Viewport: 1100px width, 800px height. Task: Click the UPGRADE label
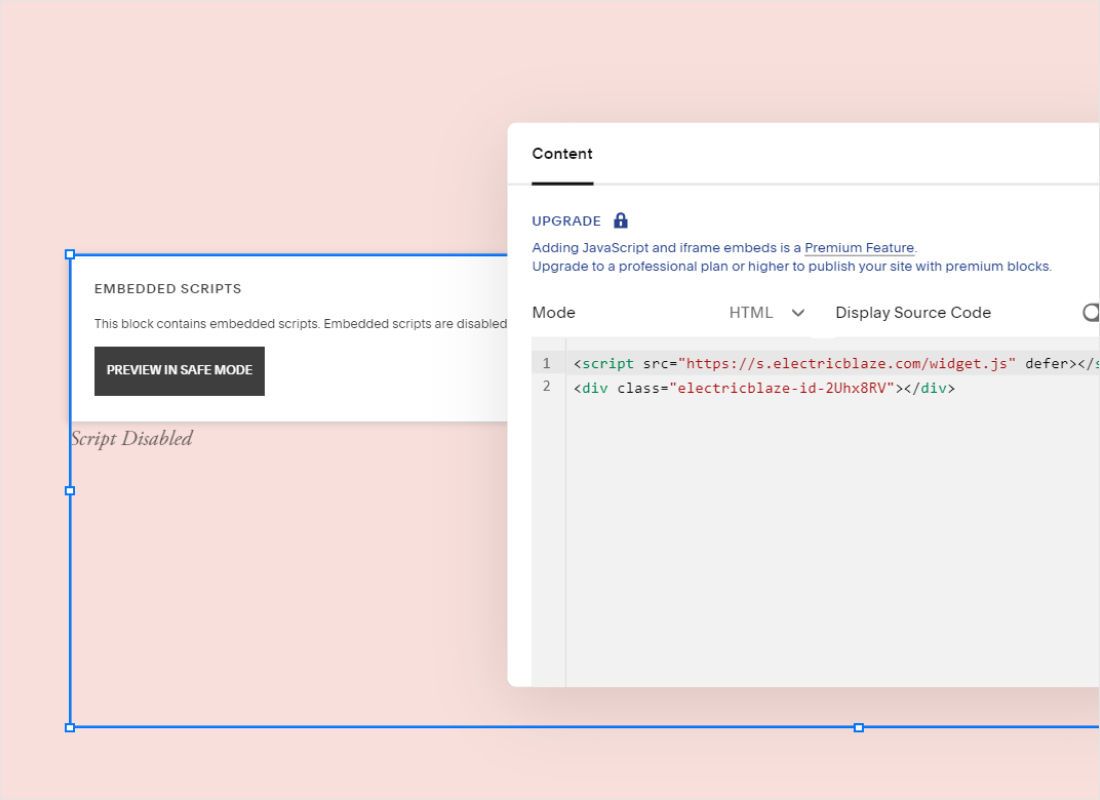[566, 221]
